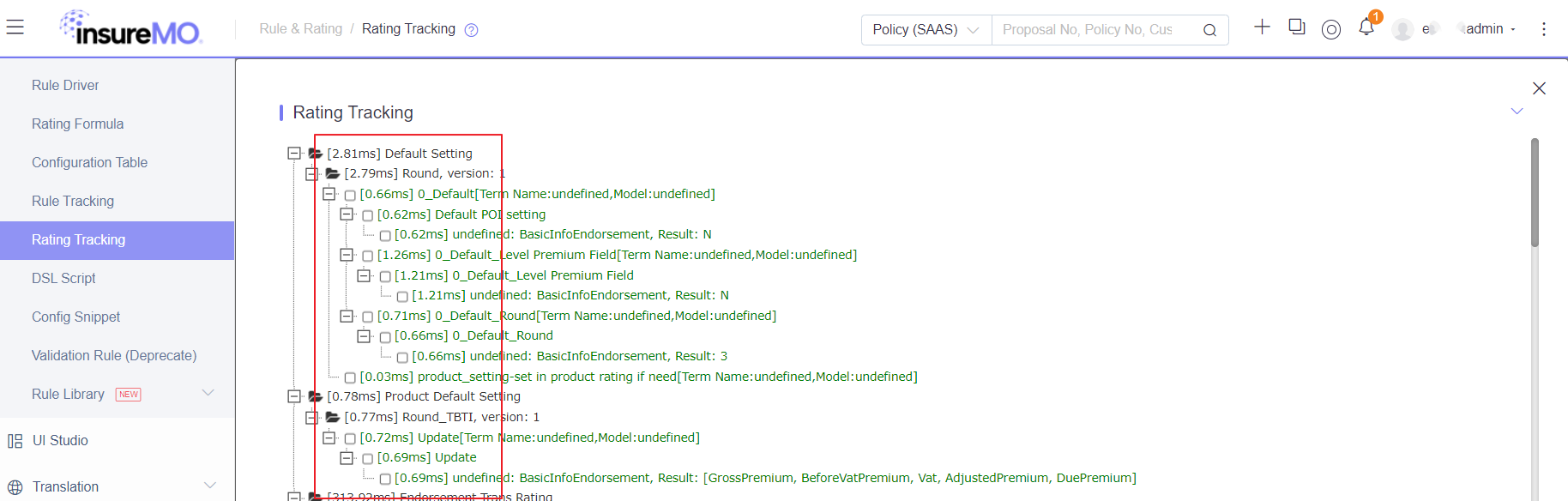Collapse the 0_Default[Term Name node
The width and height of the screenshot is (1568, 501).
(x=329, y=194)
